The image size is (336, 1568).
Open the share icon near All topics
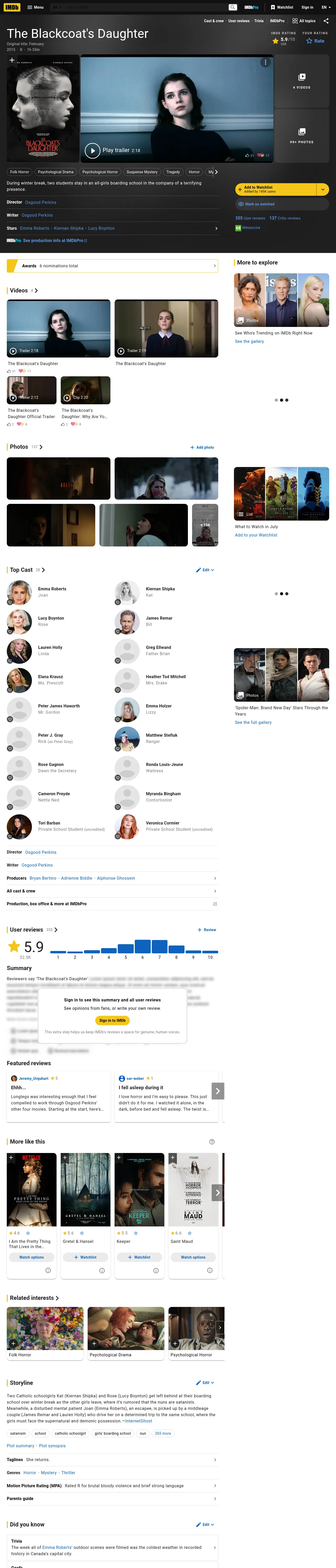326,21
